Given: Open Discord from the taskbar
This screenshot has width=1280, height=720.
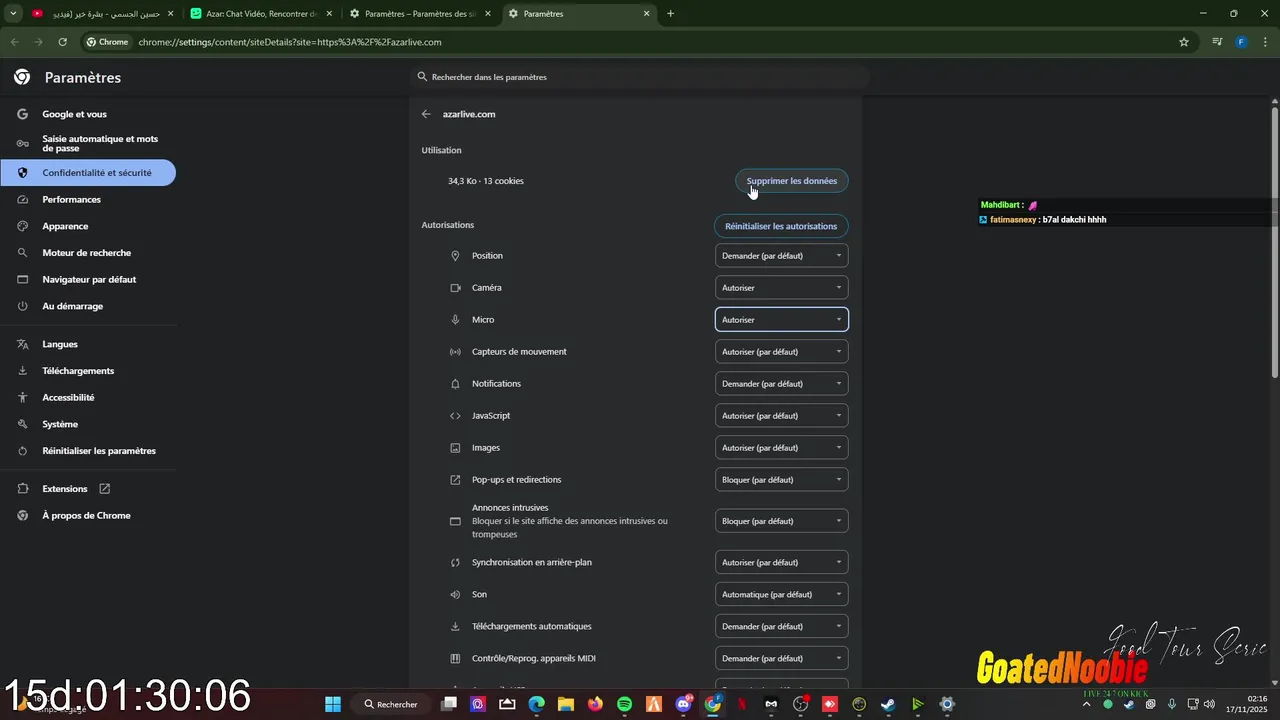Looking at the screenshot, I should (684, 704).
